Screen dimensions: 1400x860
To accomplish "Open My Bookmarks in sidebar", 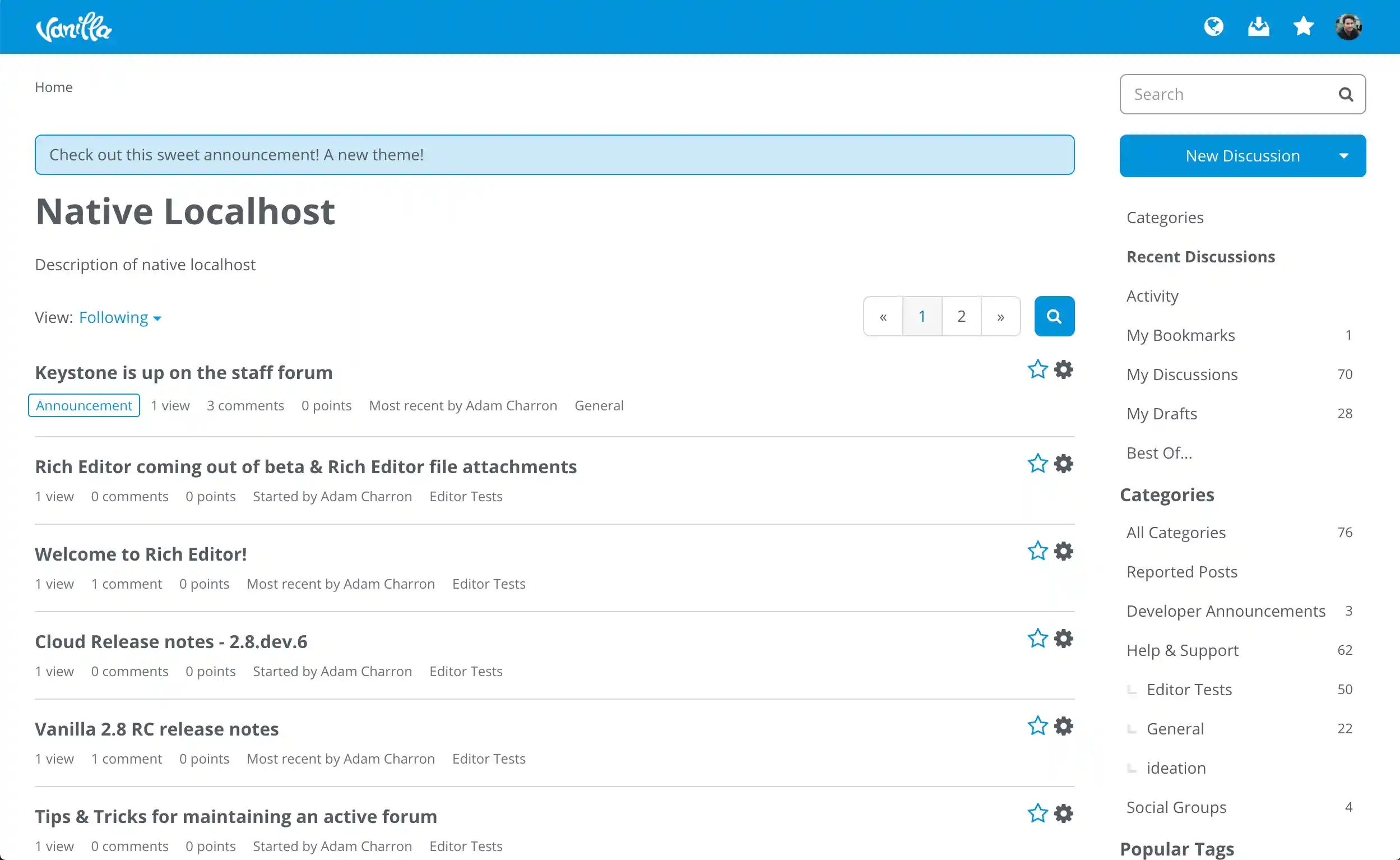I will coord(1180,335).
